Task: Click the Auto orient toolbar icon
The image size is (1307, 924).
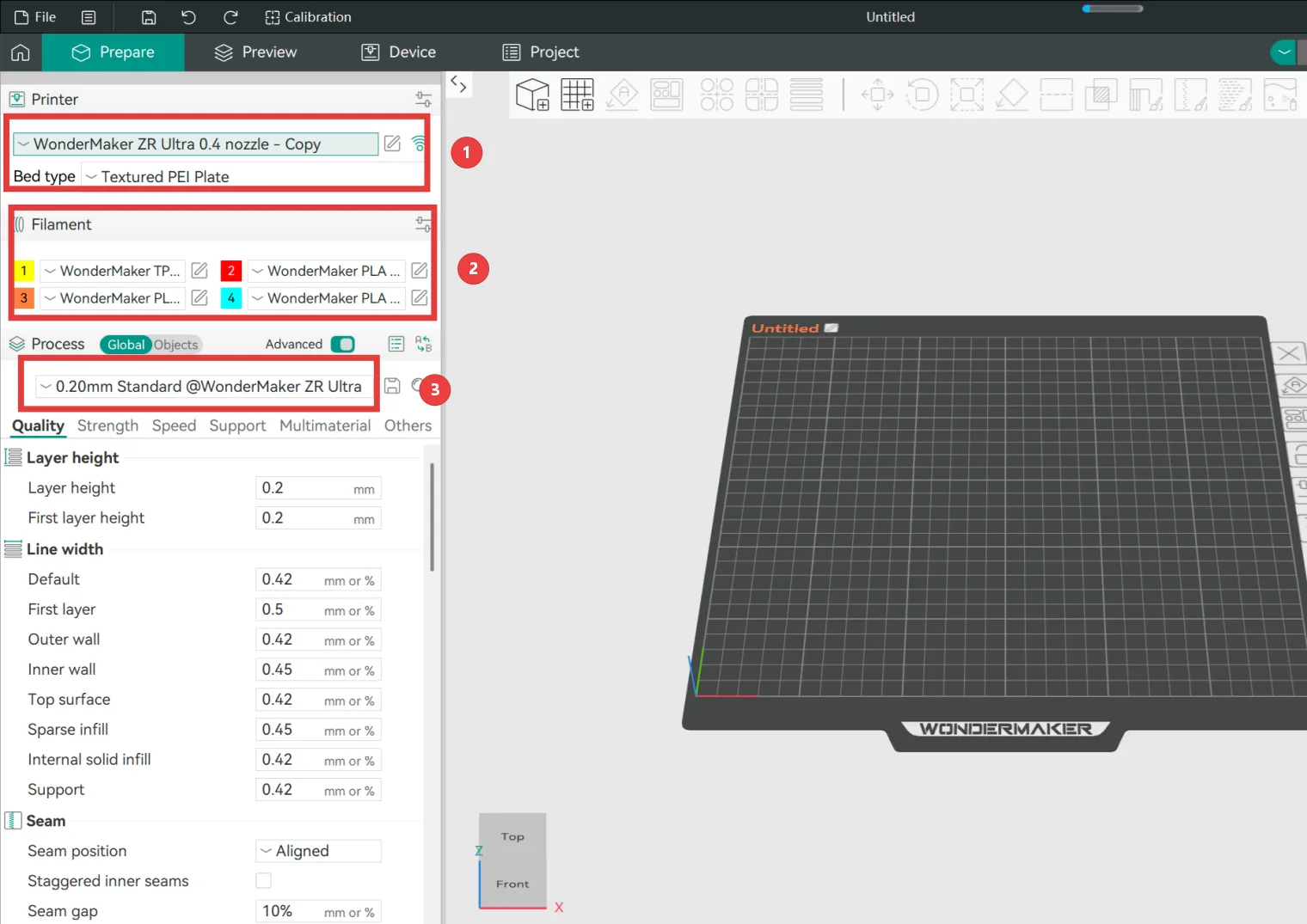Action: (x=622, y=95)
